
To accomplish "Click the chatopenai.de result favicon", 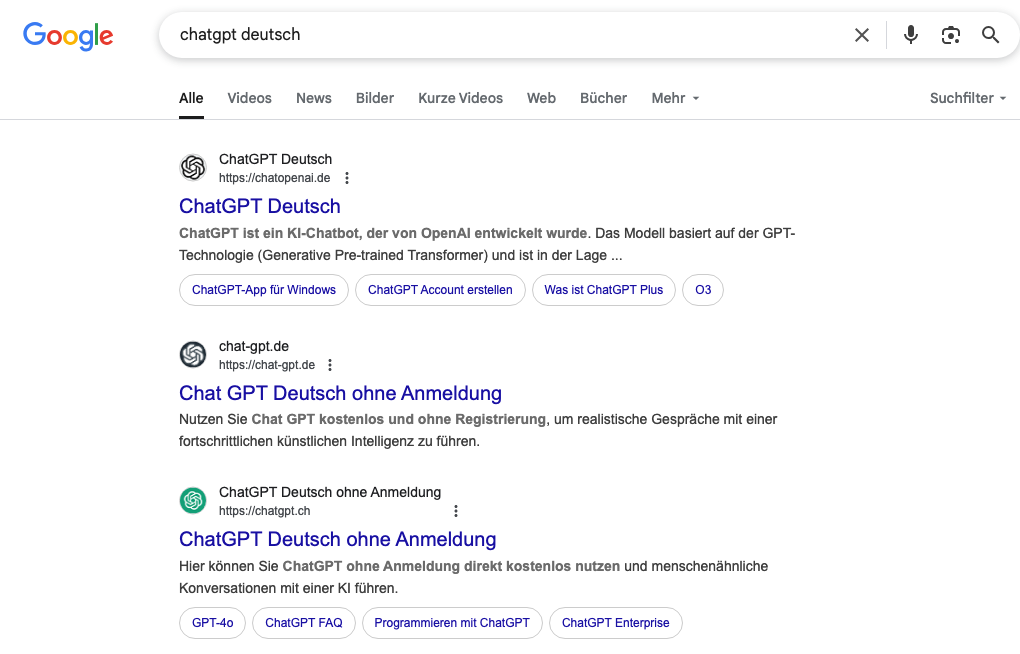I will tap(193, 168).
